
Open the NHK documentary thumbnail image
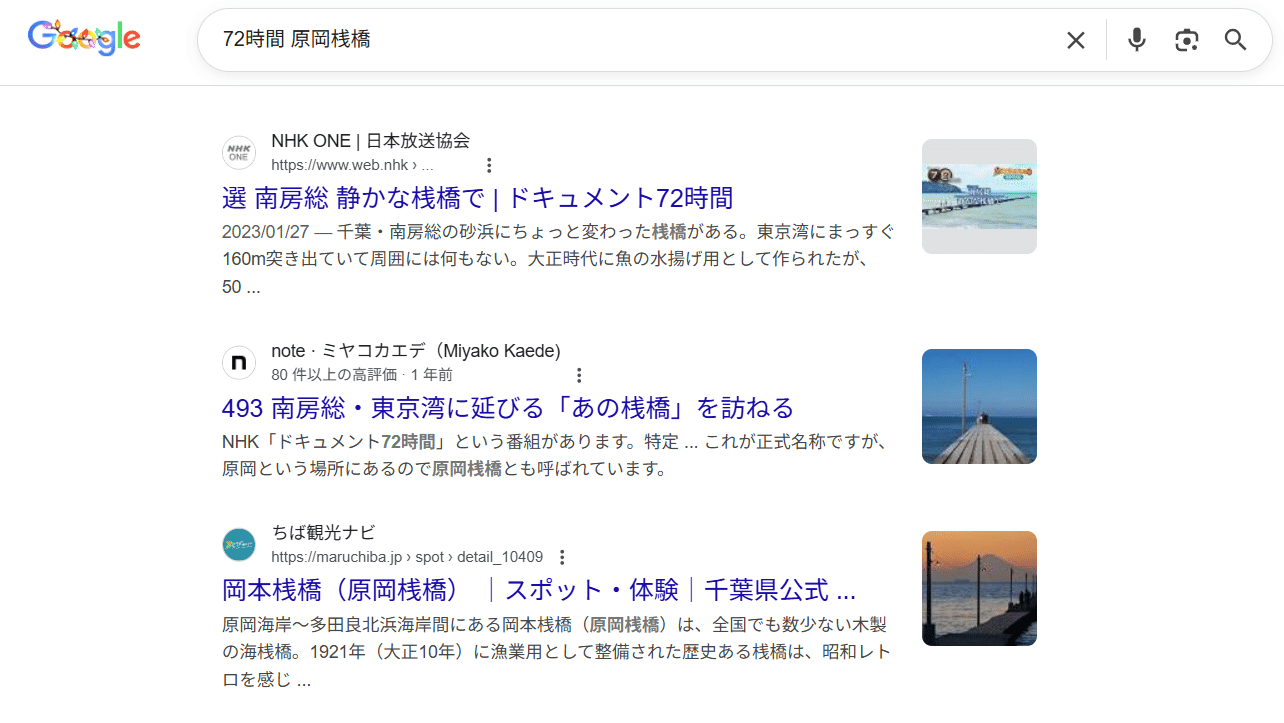coord(979,196)
